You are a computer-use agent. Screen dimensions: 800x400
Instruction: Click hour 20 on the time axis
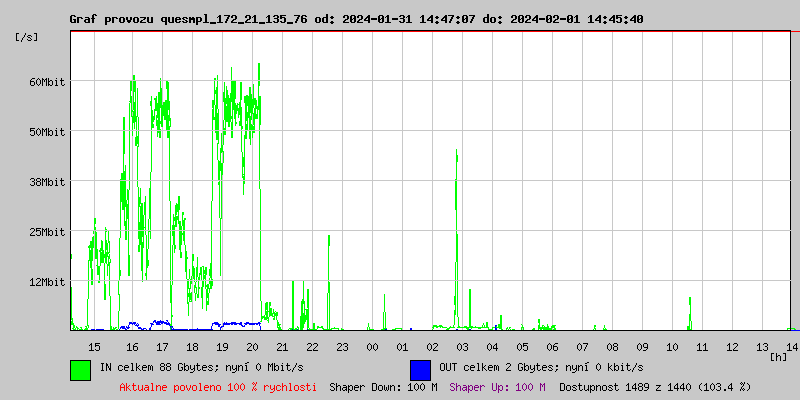click(252, 346)
